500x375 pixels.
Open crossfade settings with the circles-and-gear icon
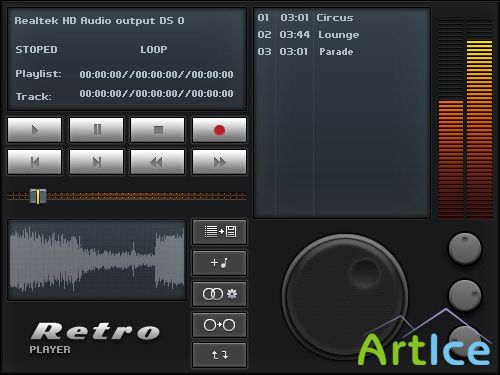click(x=220, y=294)
